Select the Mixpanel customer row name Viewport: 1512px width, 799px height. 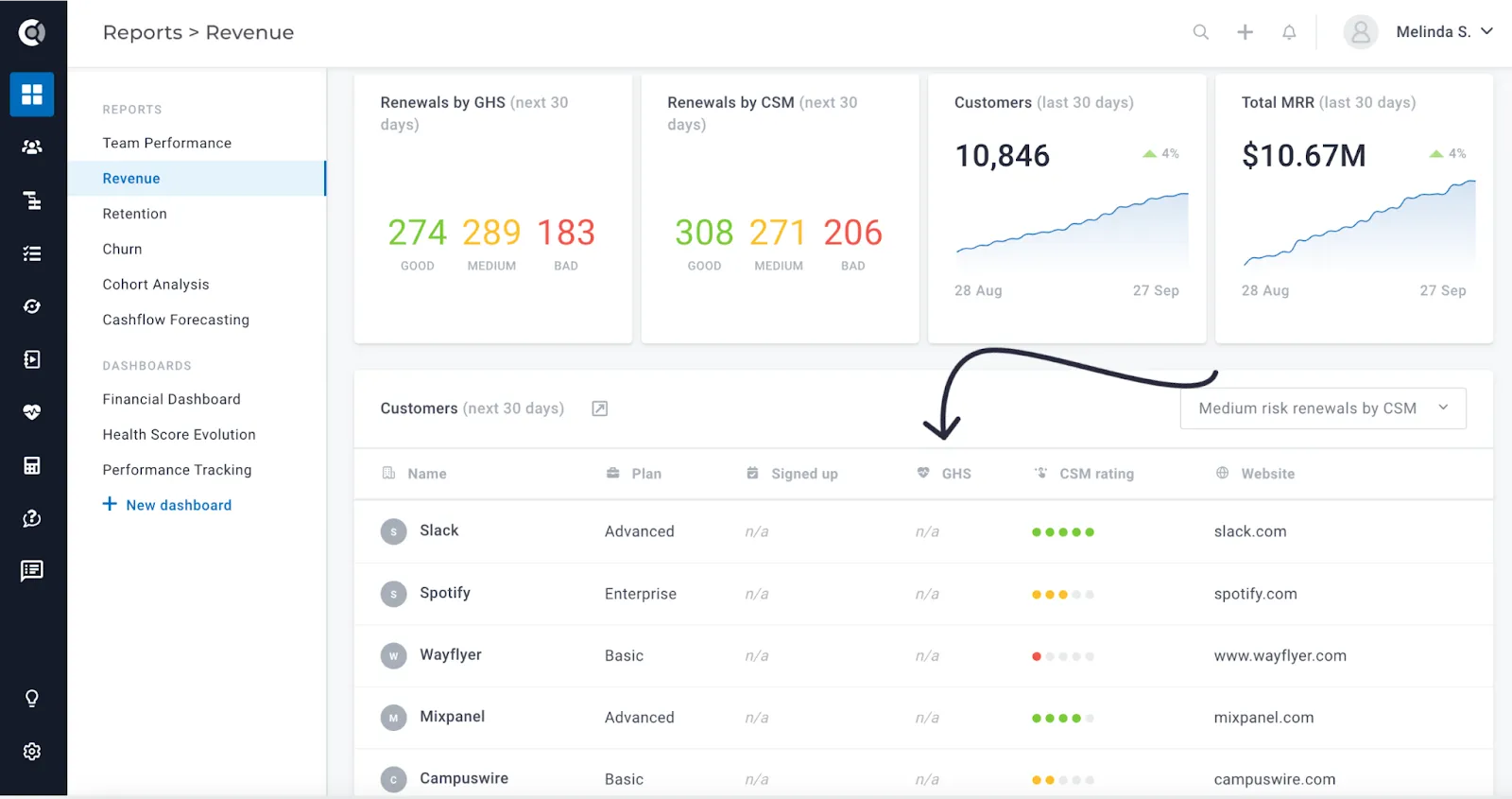pos(453,717)
